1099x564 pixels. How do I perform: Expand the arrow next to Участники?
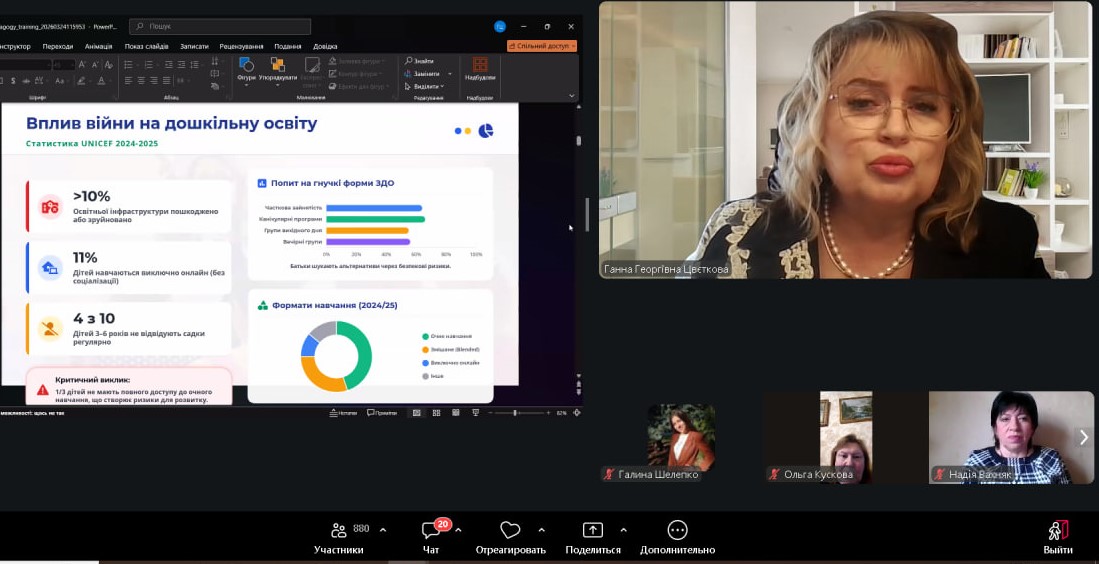tap(383, 529)
